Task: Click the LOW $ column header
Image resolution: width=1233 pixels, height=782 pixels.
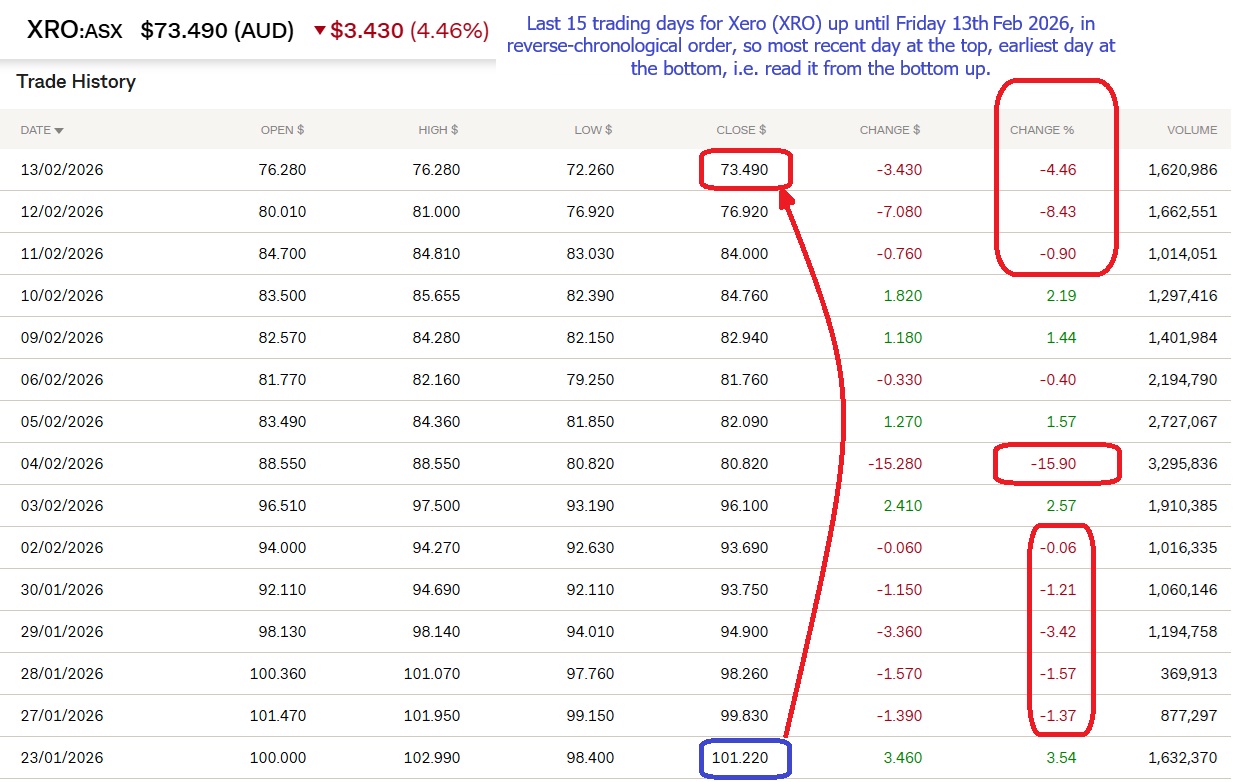Action: click(593, 130)
